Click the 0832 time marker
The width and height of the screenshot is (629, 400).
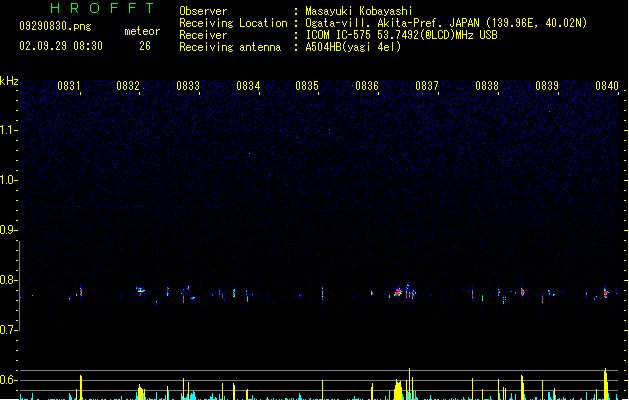click(x=128, y=86)
